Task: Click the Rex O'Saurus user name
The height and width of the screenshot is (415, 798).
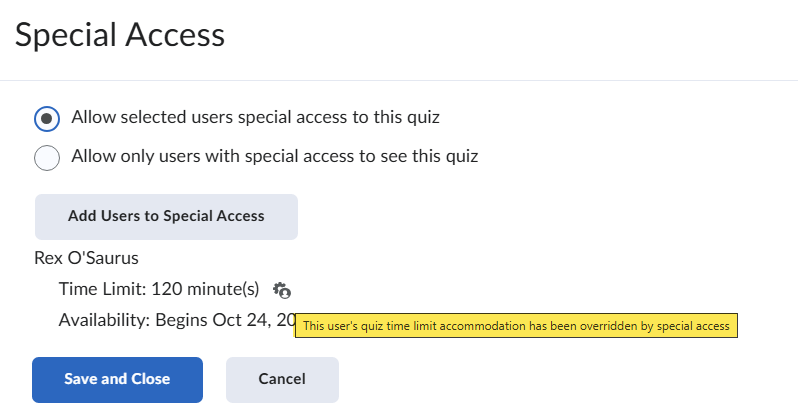Action: (x=87, y=258)
